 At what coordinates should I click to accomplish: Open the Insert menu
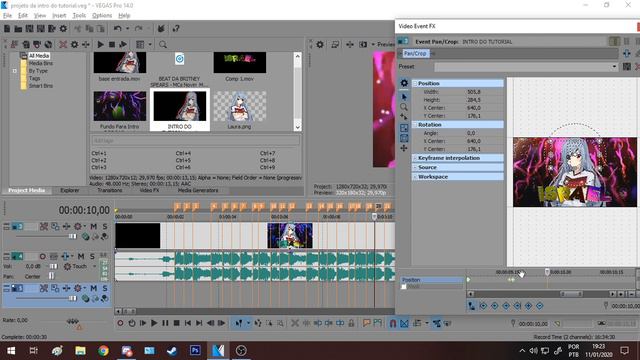point(59,16)
